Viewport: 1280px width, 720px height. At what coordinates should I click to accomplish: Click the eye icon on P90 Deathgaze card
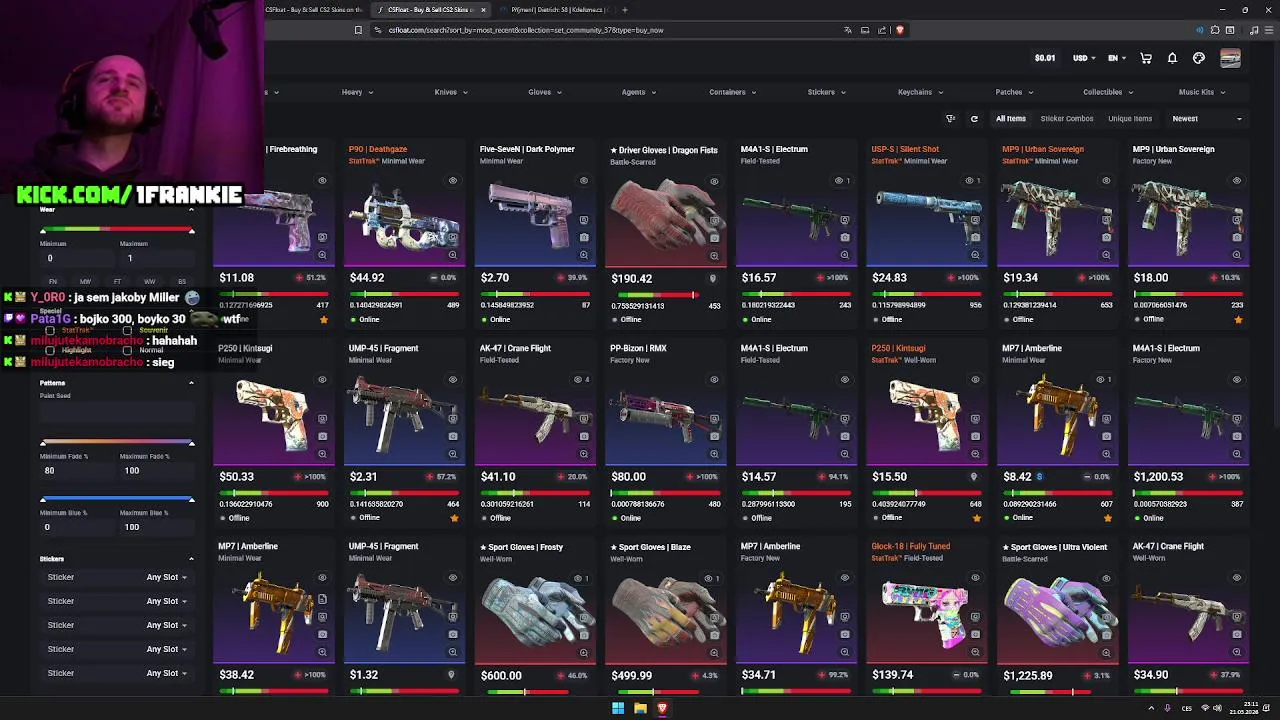pos(453,181)
